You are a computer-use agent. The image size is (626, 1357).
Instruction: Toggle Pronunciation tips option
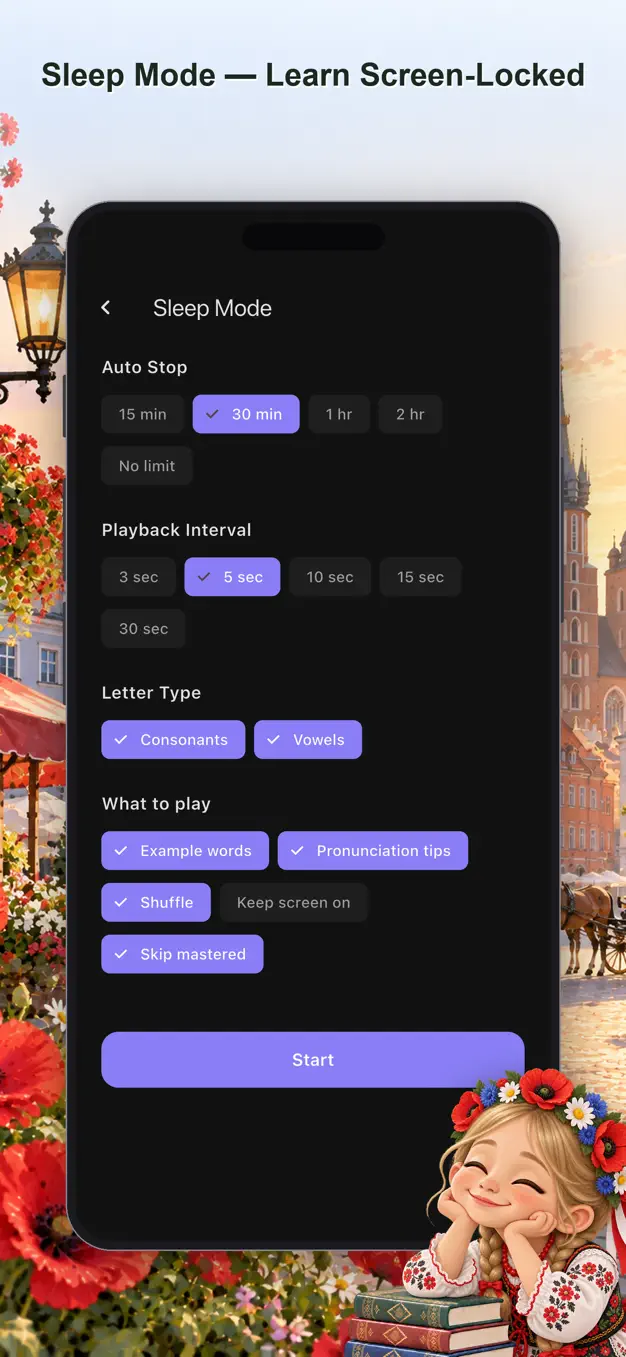[373, 851]
